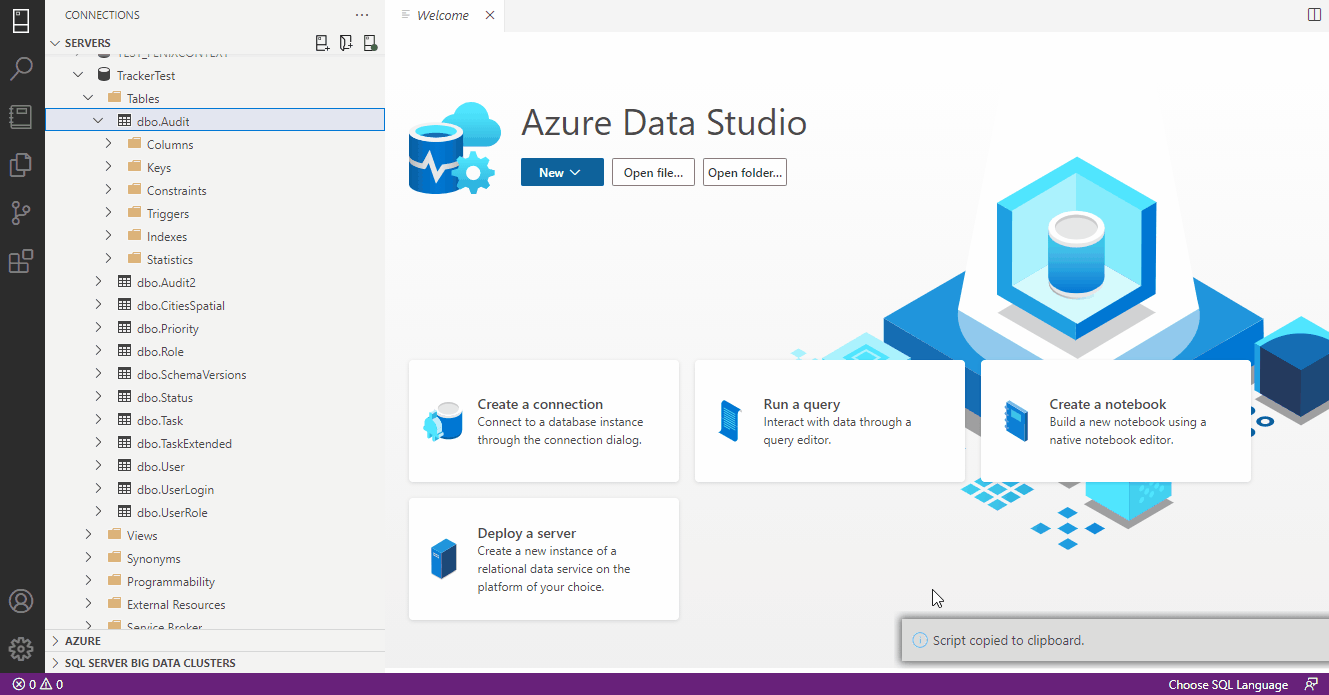The height and width of the screenshot is (695, 1329).
Task: Expand the AZURE section
Action: coord(55,640)
